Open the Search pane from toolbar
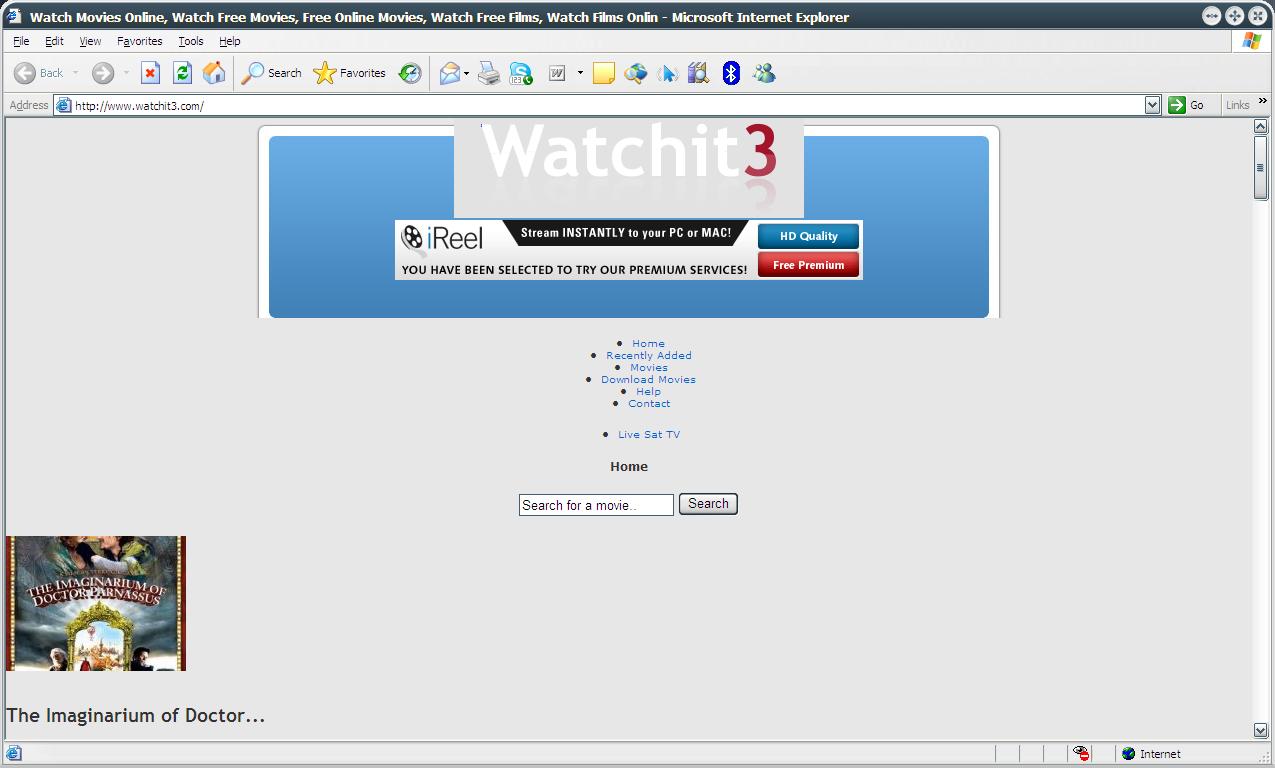The height and width of the screenshot is (768, 1275). (271, 73)
